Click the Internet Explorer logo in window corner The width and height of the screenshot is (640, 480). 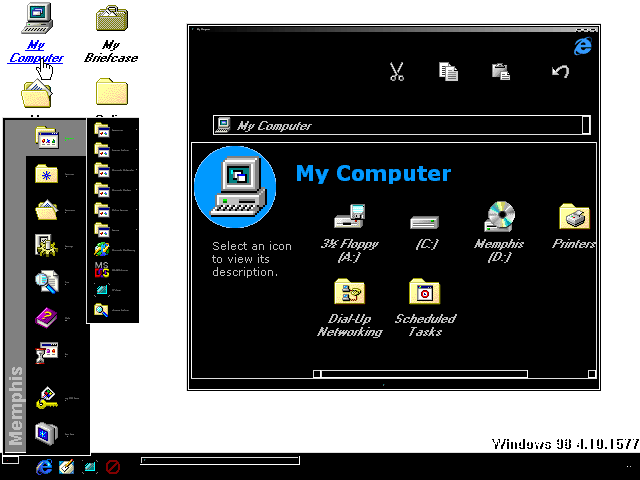[582, 46]
